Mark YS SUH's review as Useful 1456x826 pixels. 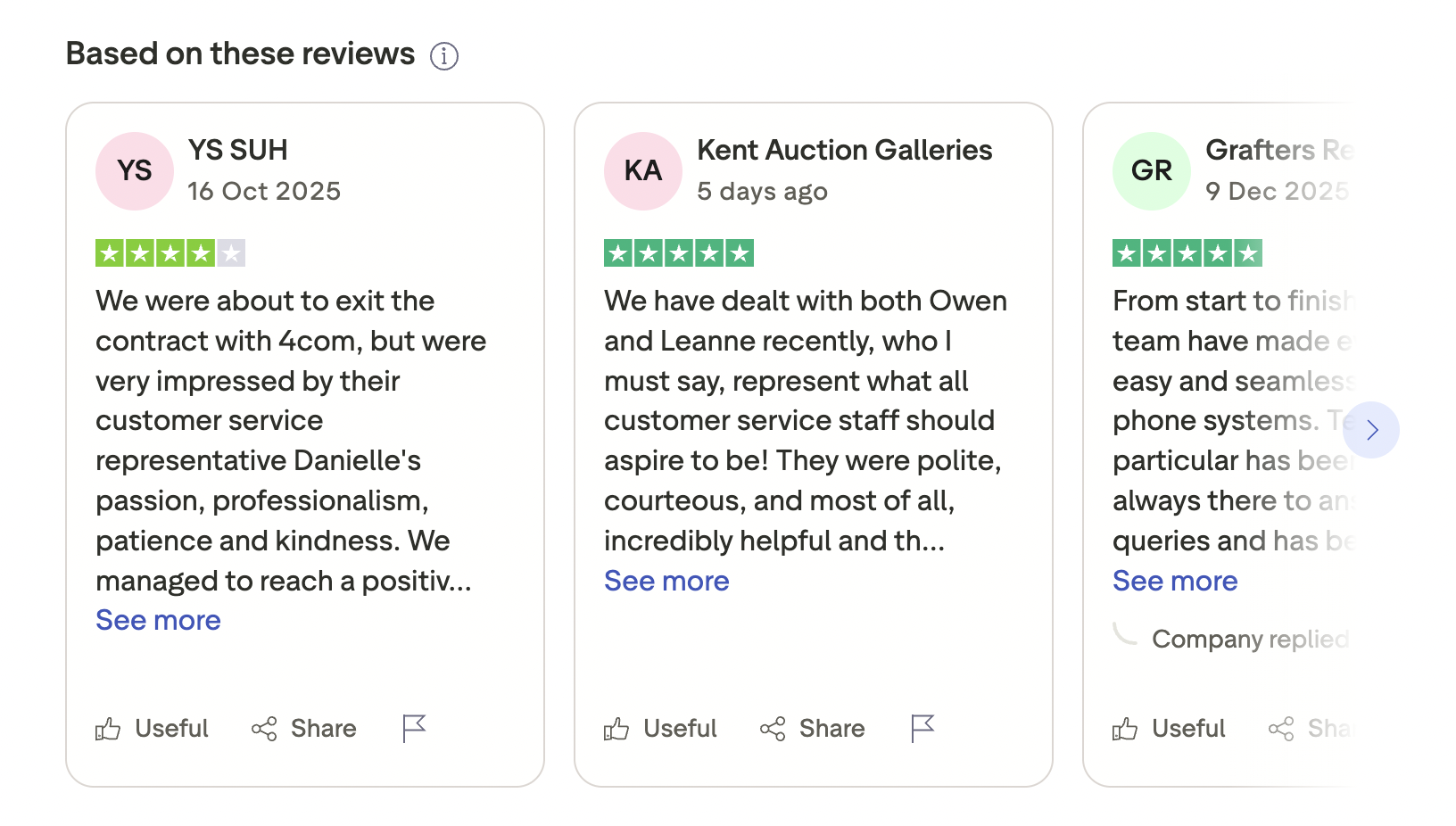click(170, 729)
